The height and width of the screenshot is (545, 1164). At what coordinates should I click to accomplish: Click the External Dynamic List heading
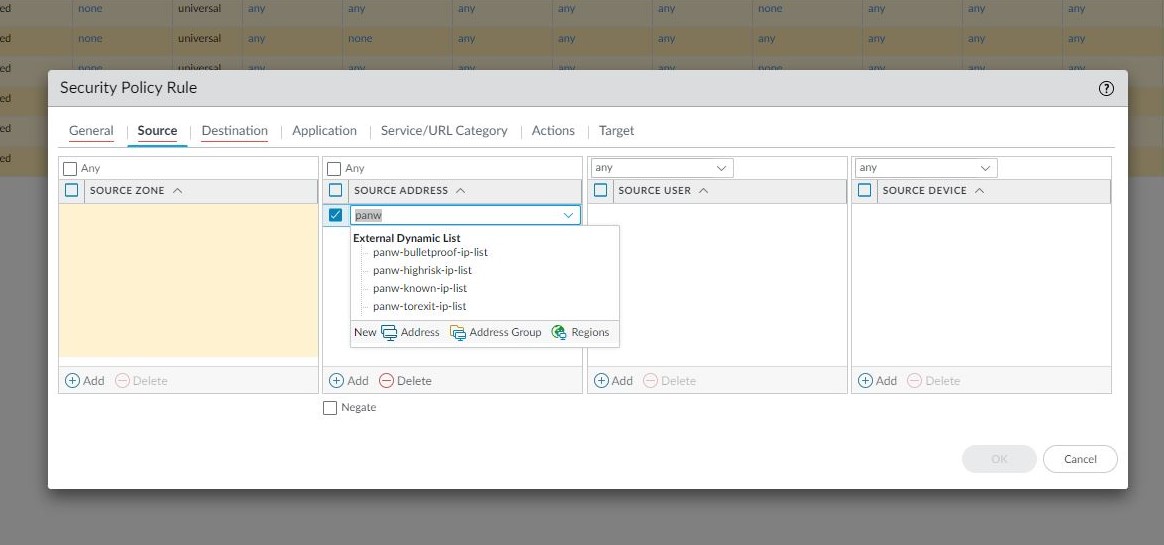pos(407,238)
